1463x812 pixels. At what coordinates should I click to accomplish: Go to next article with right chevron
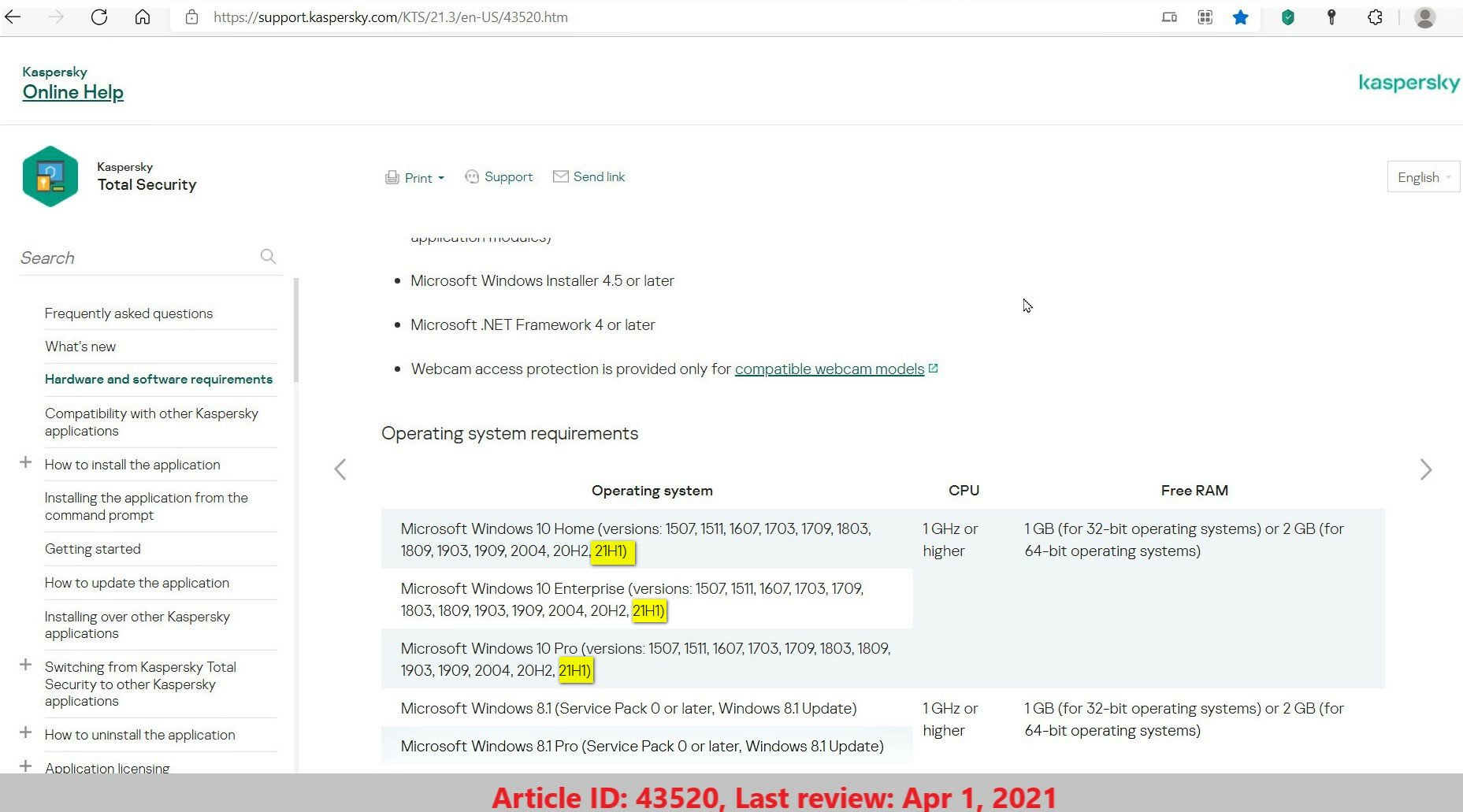click(x=1426, y=470)
